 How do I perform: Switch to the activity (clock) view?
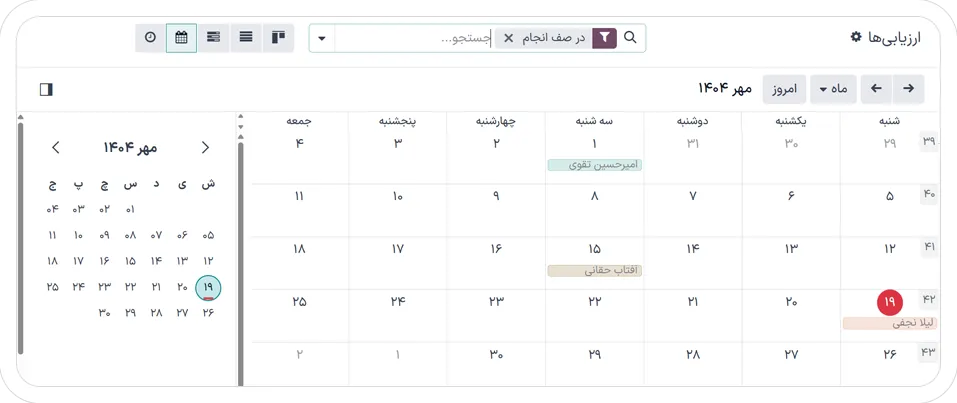pos(151,38)
